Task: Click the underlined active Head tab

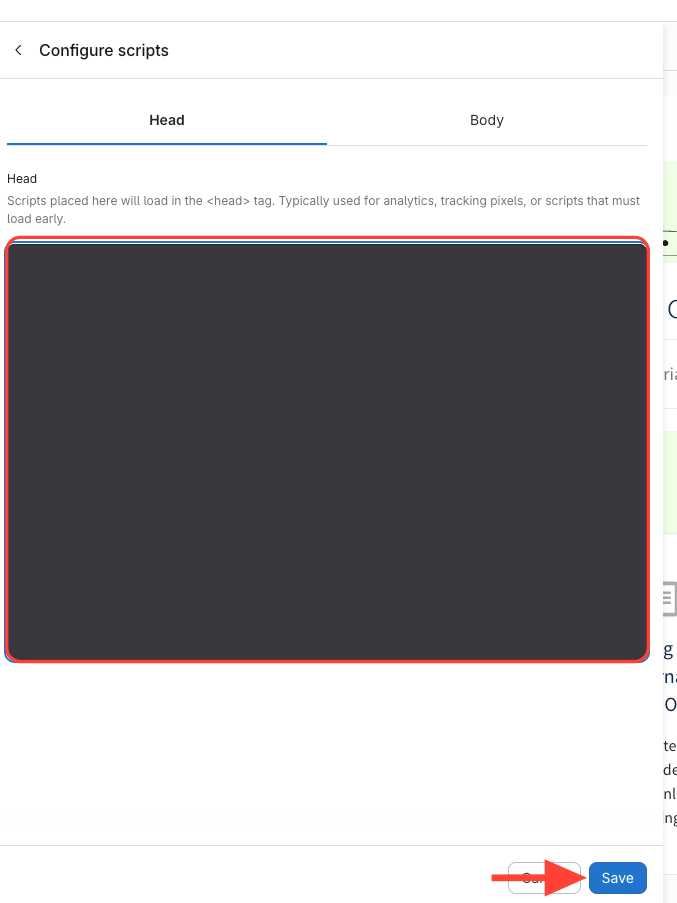Action: (x=166, y=120)
